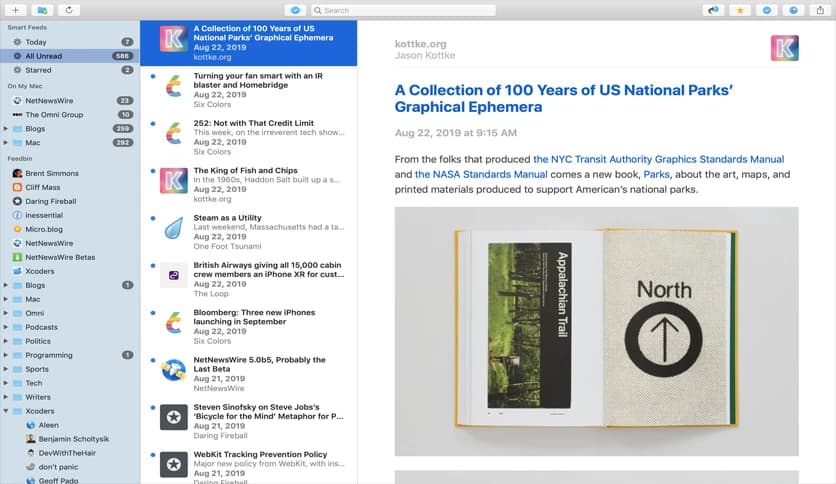Open 'Turning your fan smart with an IR blaster' article
The height and width of the screenshot is (484, 836).
pos(248,90)
